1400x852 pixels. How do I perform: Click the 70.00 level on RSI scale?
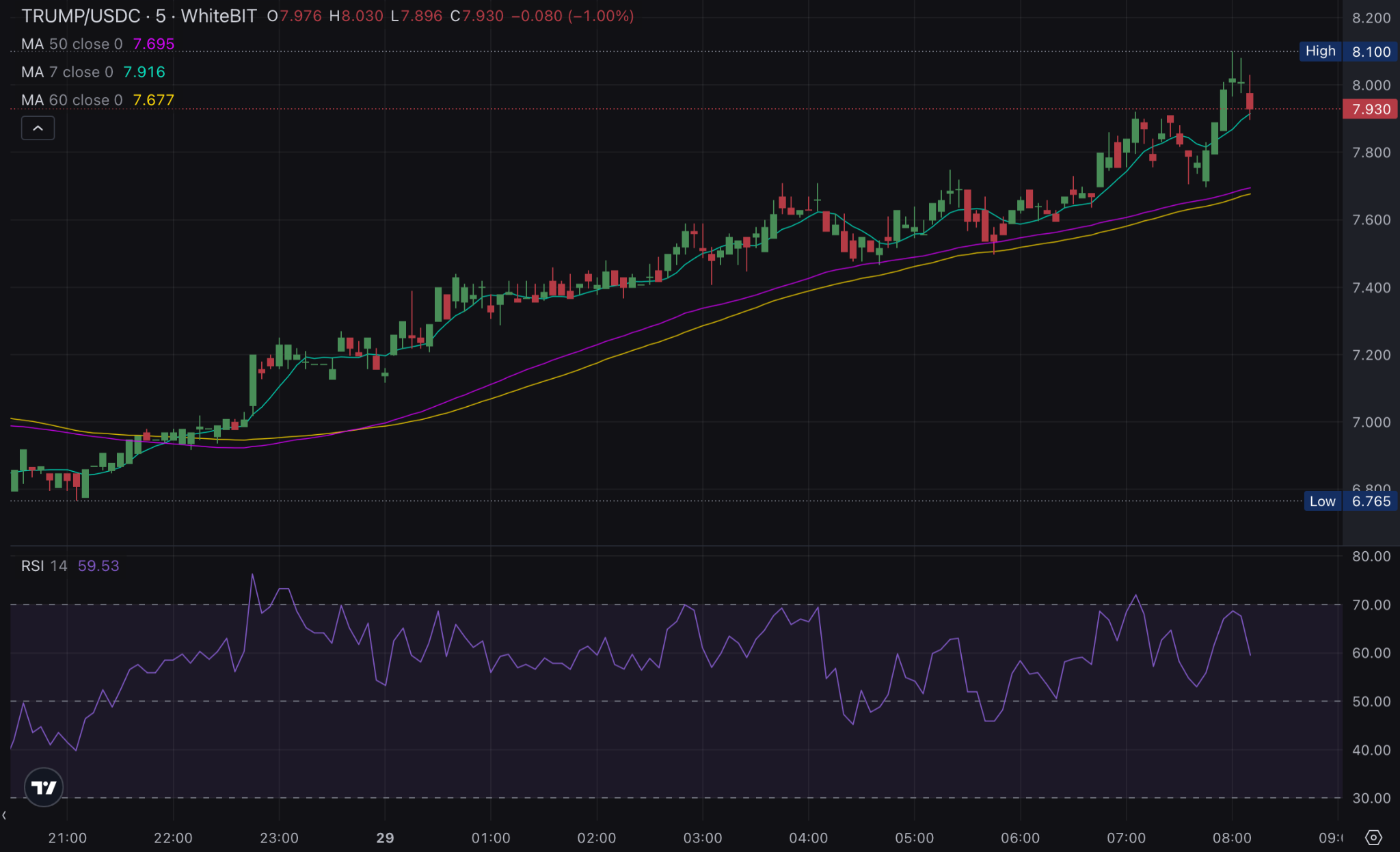[1371, 604]
